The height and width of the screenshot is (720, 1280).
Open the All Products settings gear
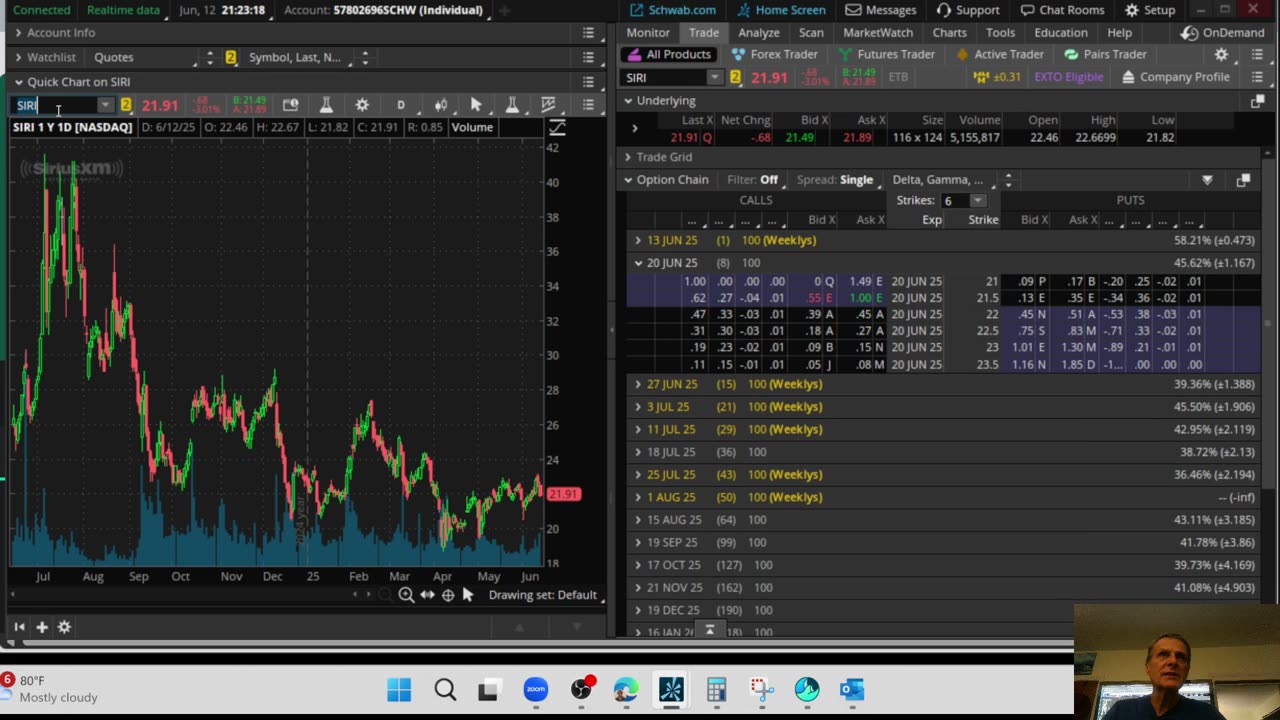pyautogui.click(x=1221, y=55)
